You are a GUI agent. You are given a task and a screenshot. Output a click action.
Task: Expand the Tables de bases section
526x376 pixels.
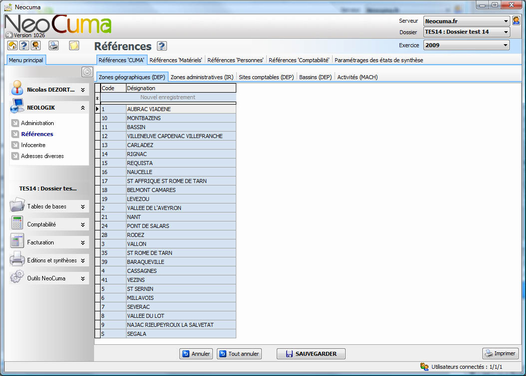pos(83,207)
